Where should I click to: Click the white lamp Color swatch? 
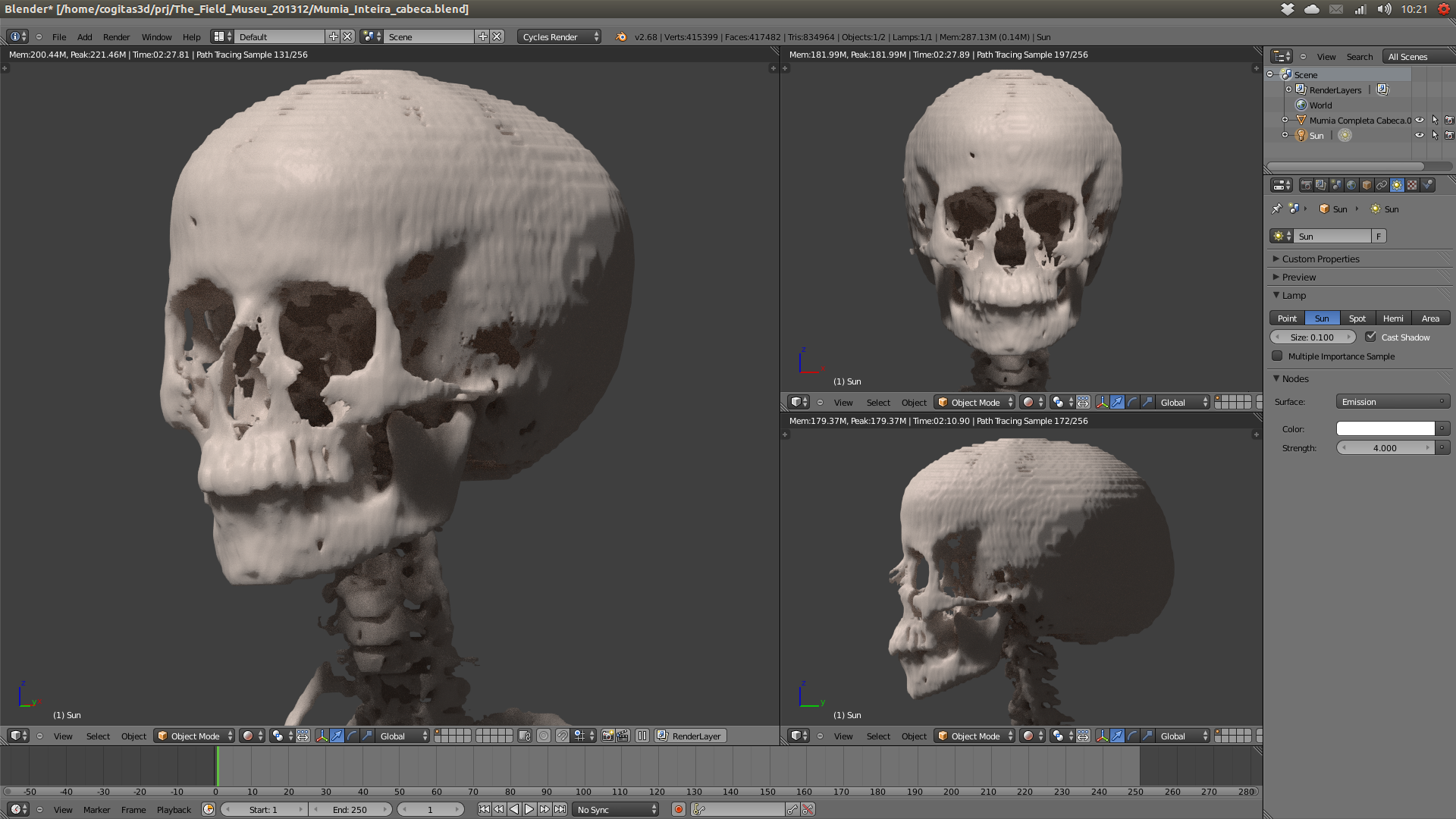tap(1385, 428)
